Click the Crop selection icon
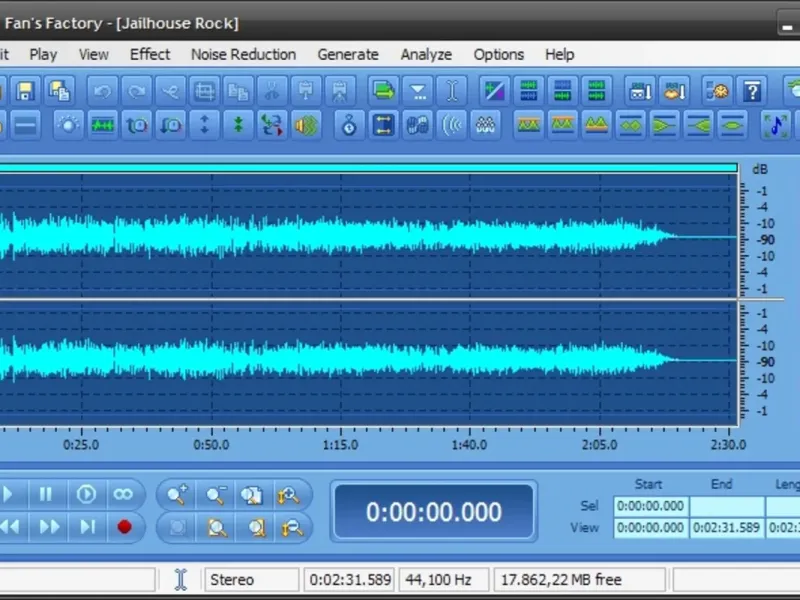This screenshot has width=800, height=600. 204,91
